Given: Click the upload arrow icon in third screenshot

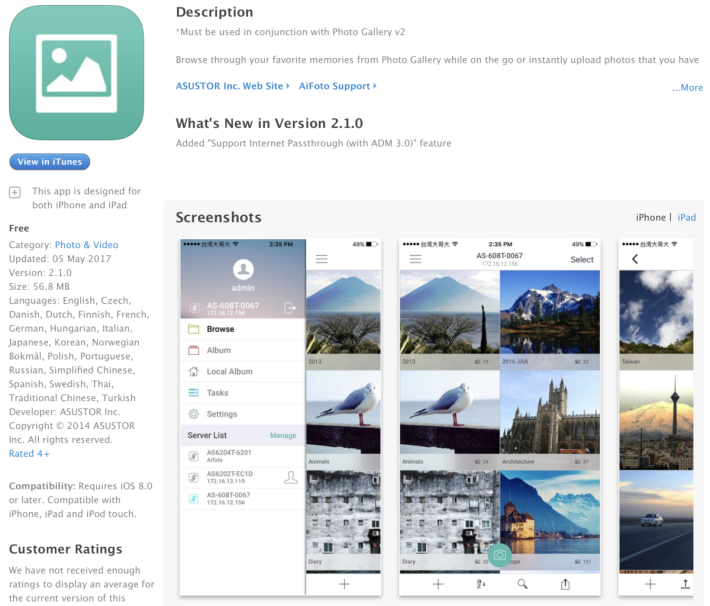Looking at the screenshot, I should 686,584.
